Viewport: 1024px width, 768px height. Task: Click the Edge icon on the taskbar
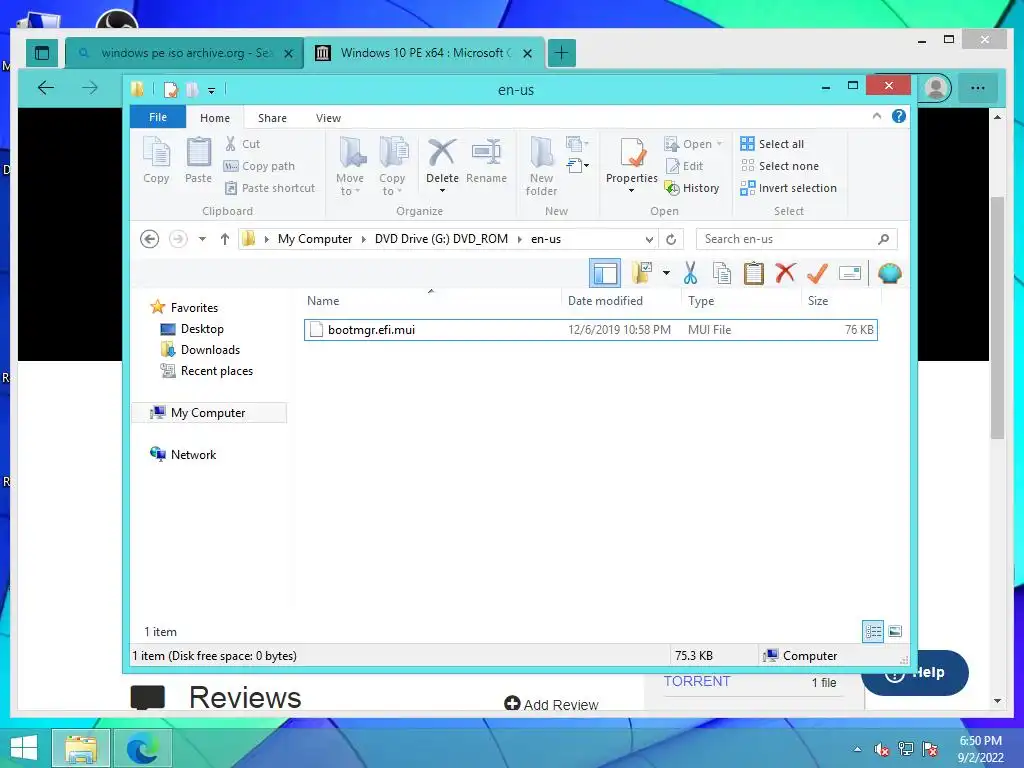pos(142,748)
